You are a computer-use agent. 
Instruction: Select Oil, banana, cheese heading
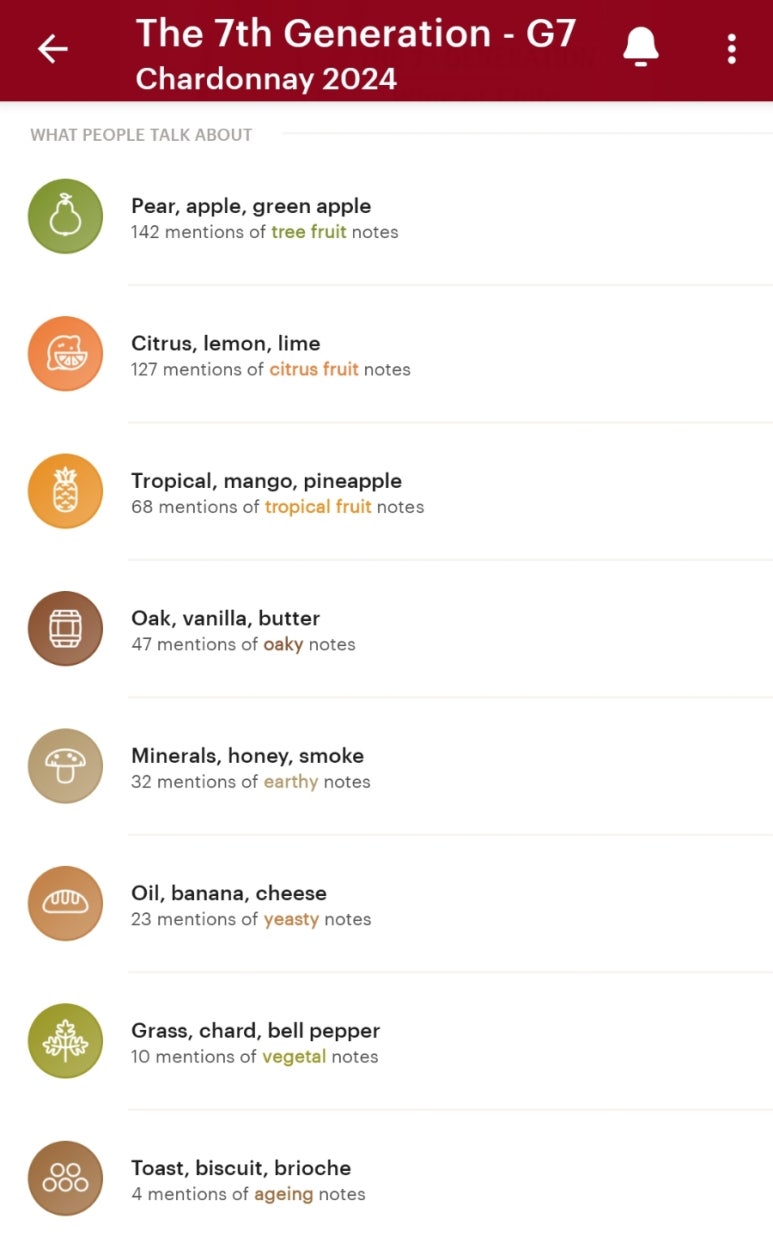[229, 893]
